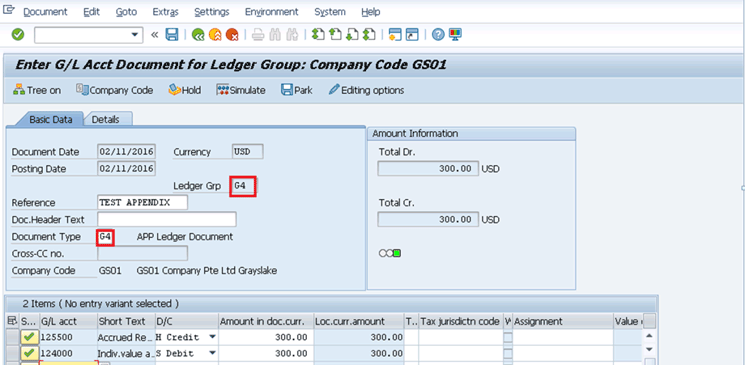Open Editing options
This screenshot has width=745, height=365.
click(x=366, y=90)
